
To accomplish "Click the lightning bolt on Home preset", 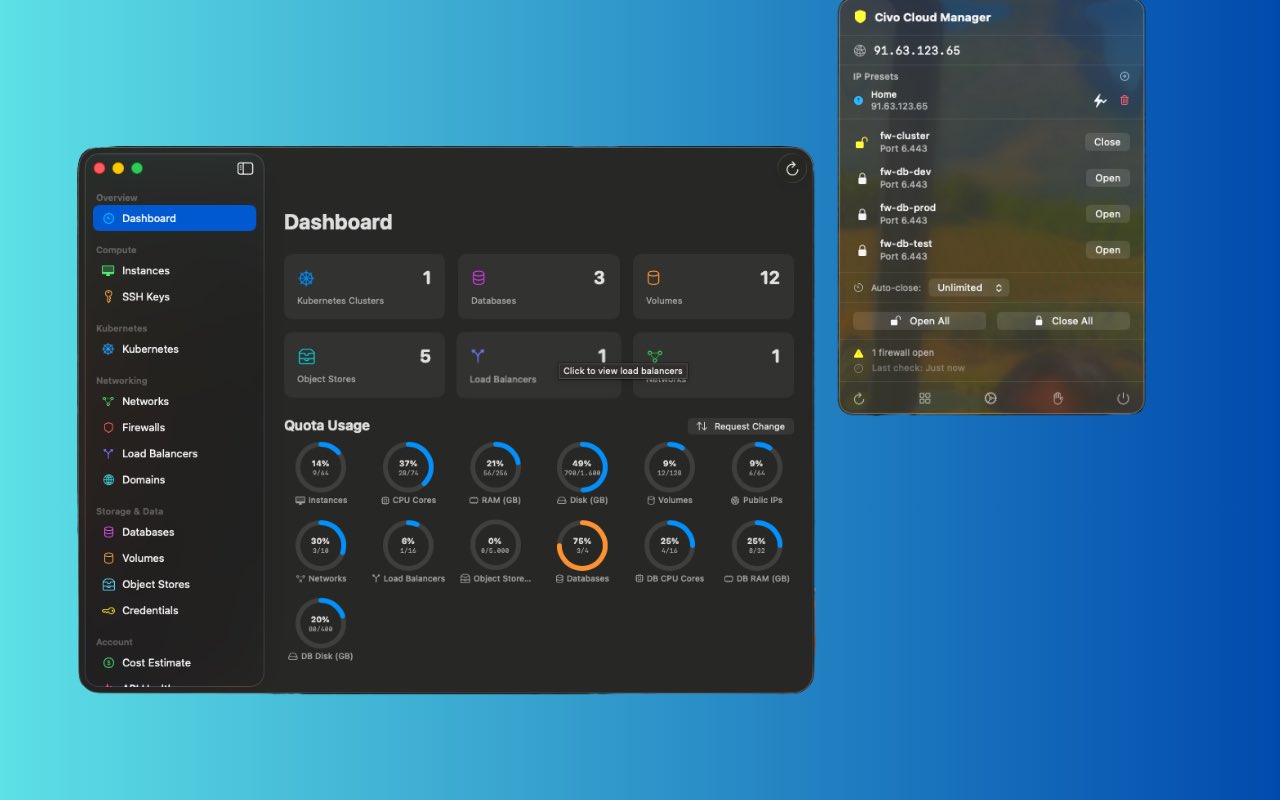I will (1100, 100).
